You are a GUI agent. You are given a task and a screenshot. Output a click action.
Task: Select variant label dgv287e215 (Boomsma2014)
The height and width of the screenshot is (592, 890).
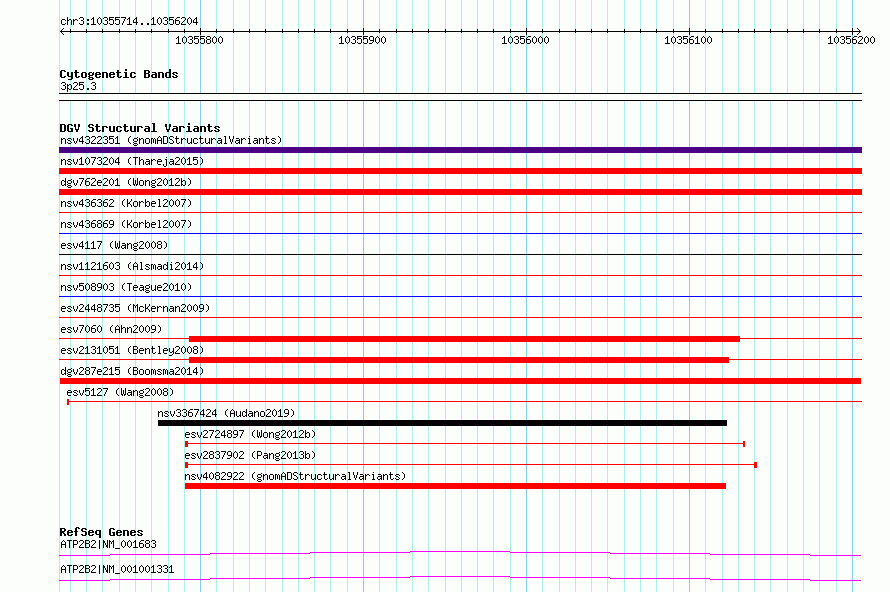[132, 371]
